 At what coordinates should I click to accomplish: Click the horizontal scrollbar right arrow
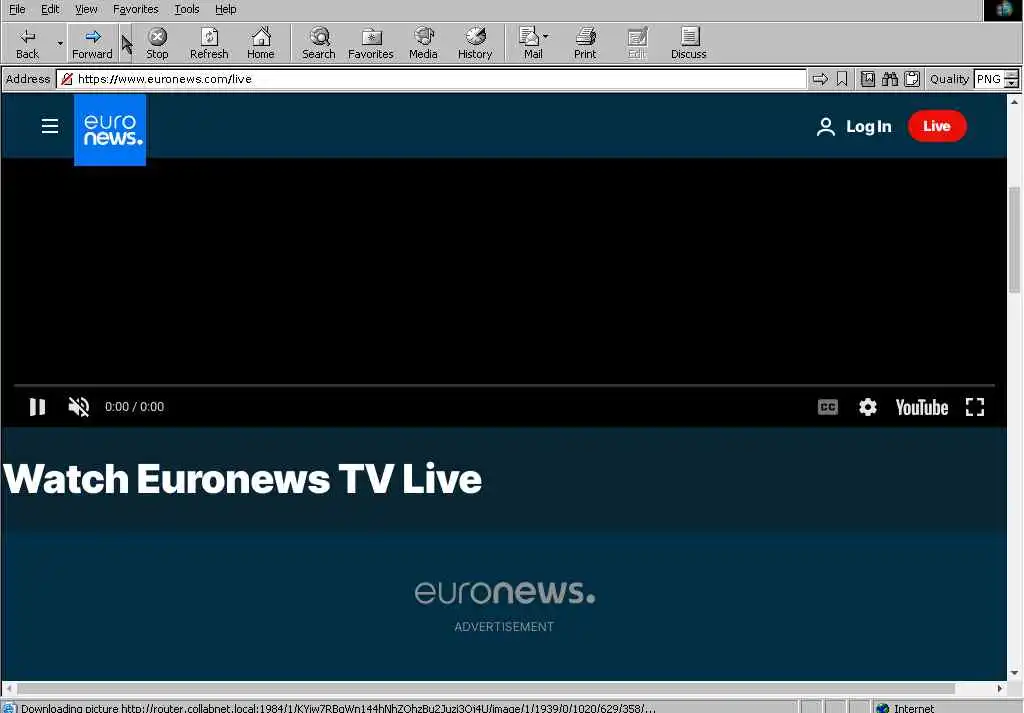1000,688
